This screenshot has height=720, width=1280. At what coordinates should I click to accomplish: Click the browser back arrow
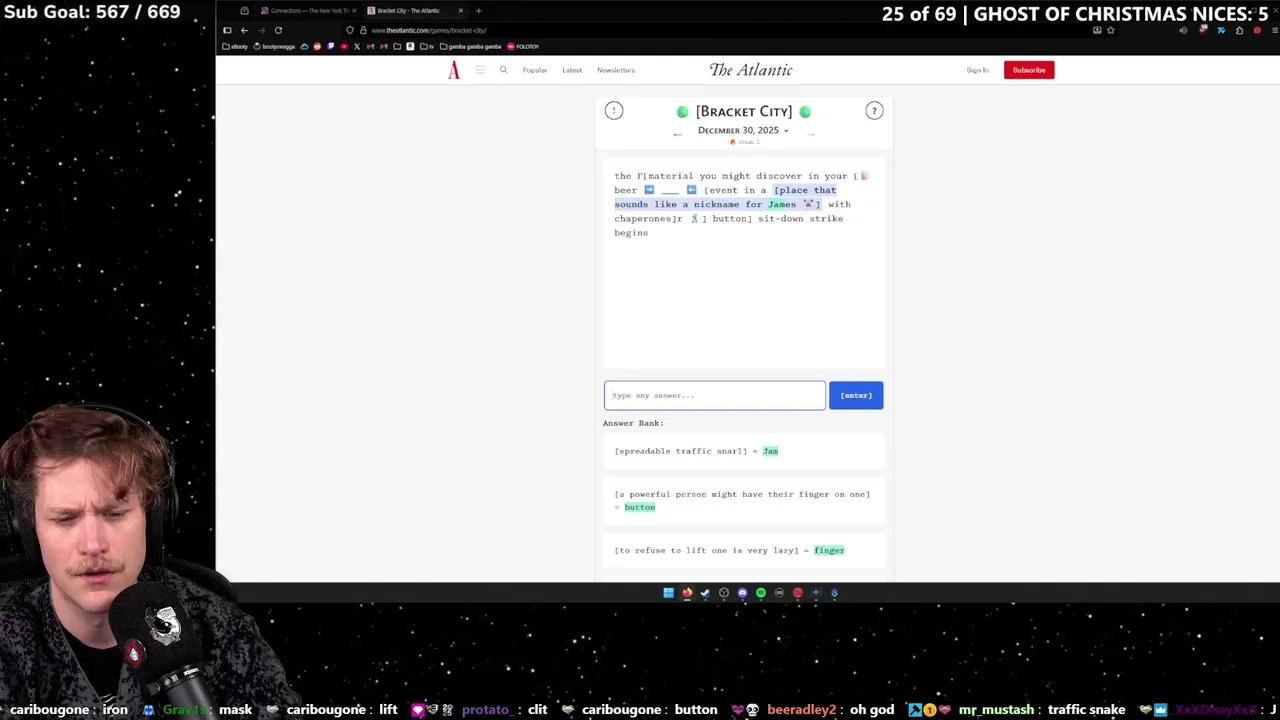pyautogui.click(x=244, y=30)
